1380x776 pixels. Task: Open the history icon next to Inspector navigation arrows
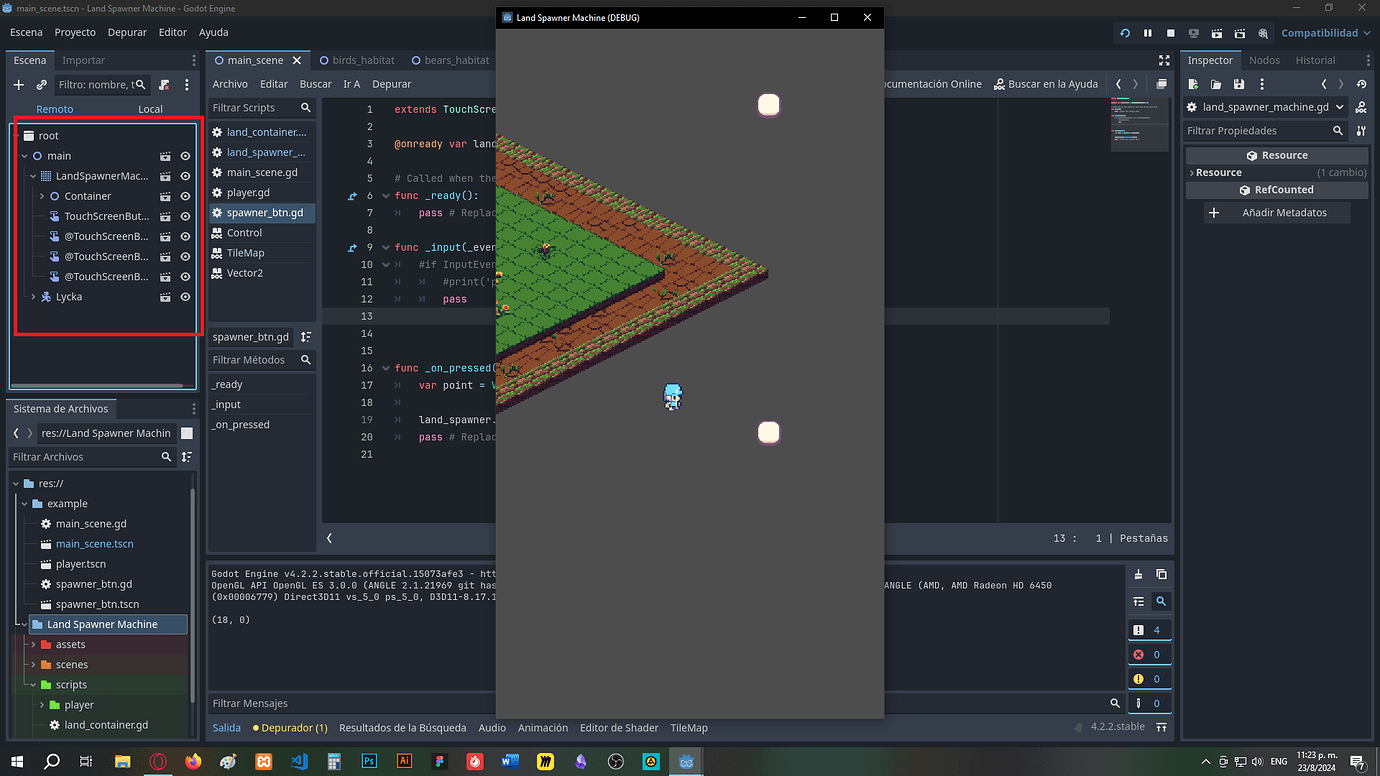1361,84
